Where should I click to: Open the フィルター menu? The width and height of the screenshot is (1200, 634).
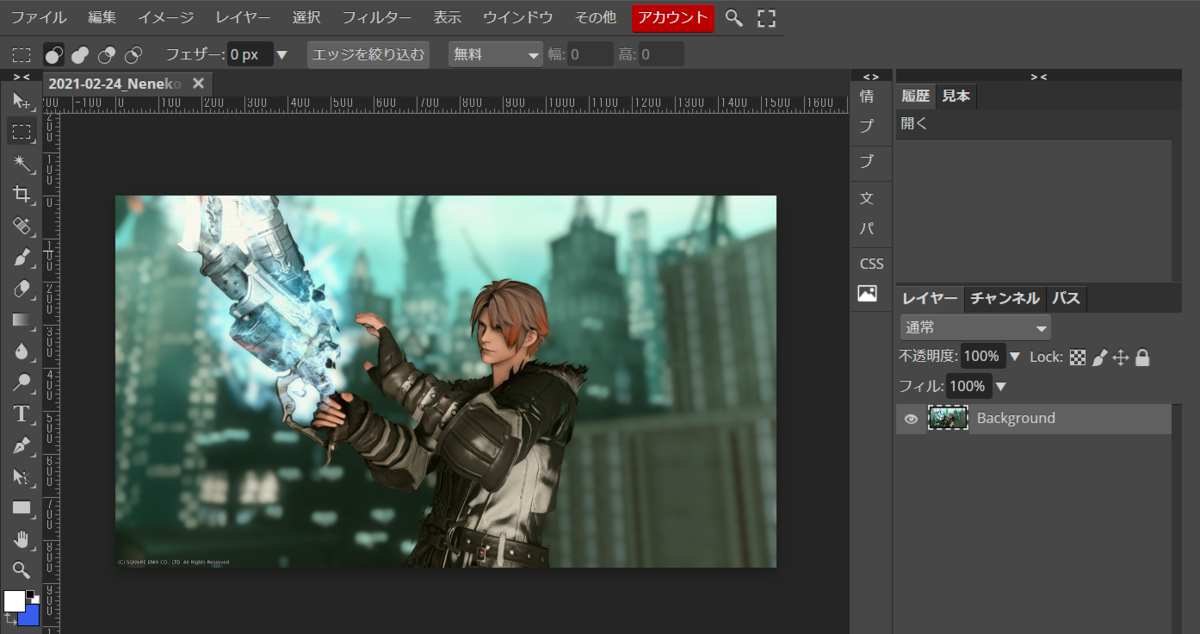[x=376, y=18]
